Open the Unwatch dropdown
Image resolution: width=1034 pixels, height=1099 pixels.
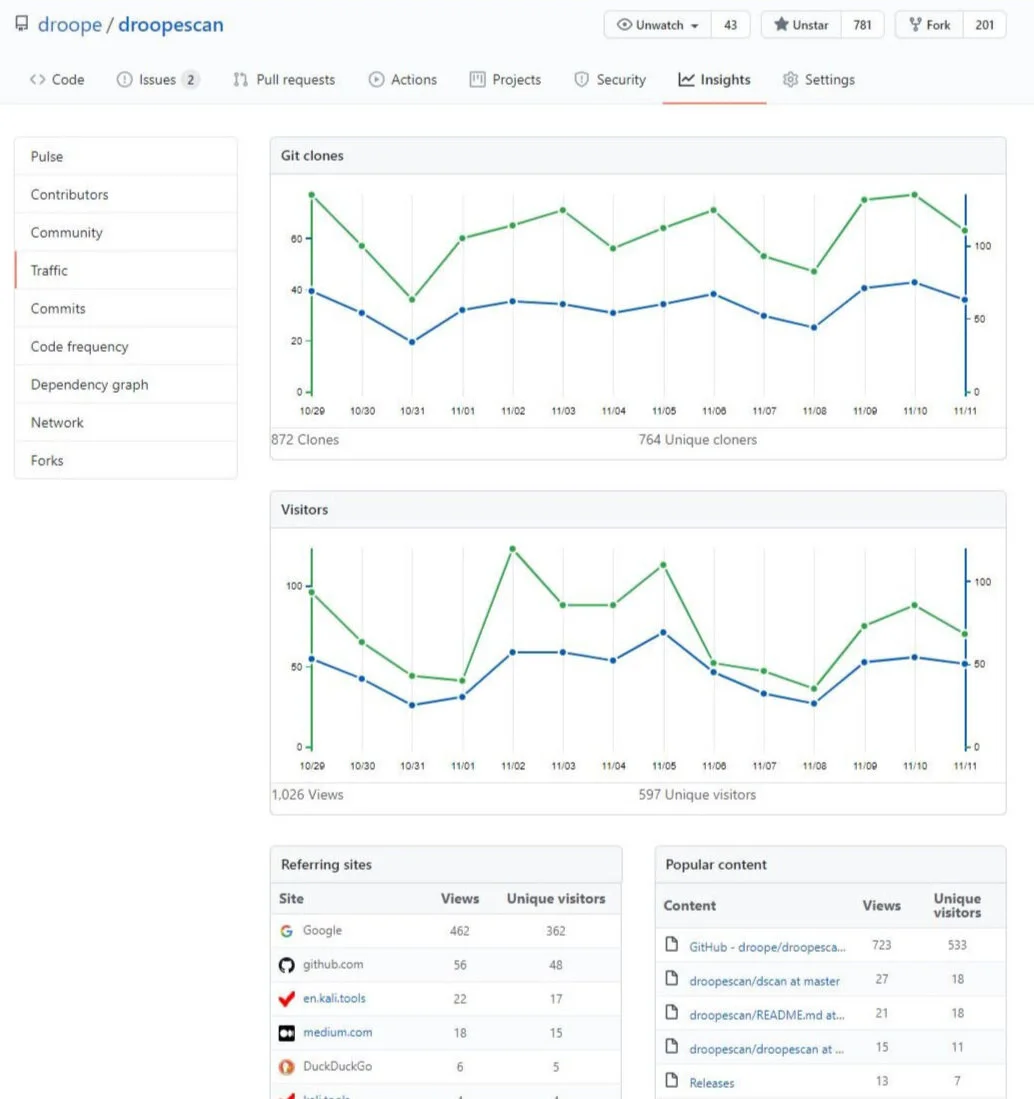click(658, 25)
